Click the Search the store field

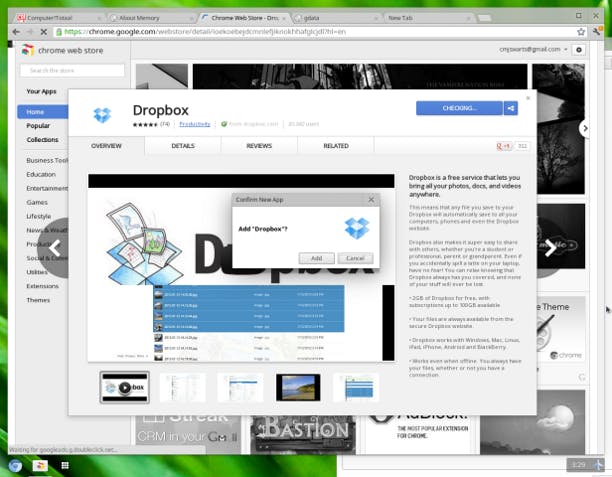pyautogui.click(x=72, y=70)
